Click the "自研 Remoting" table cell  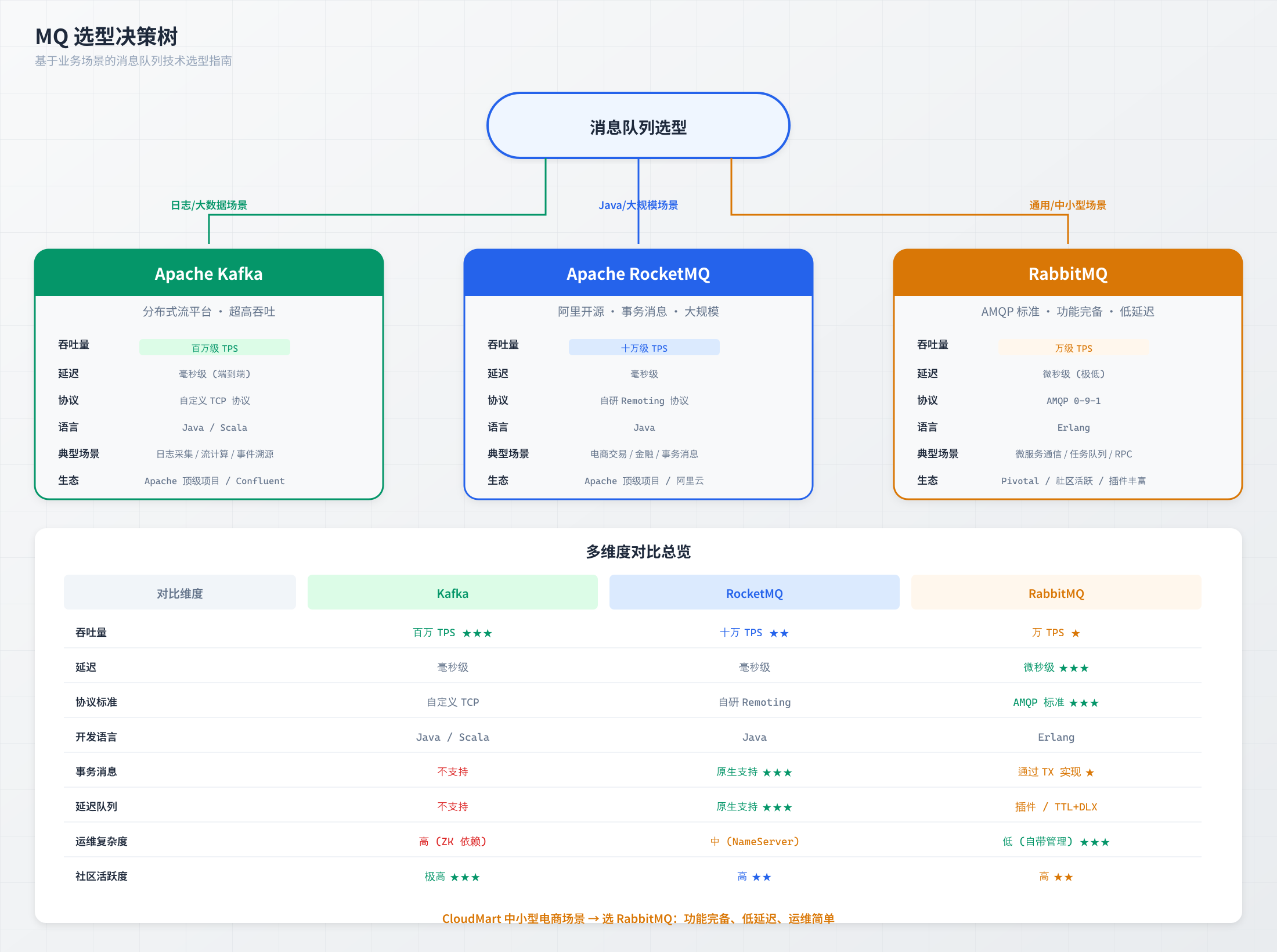pos(755,702)
